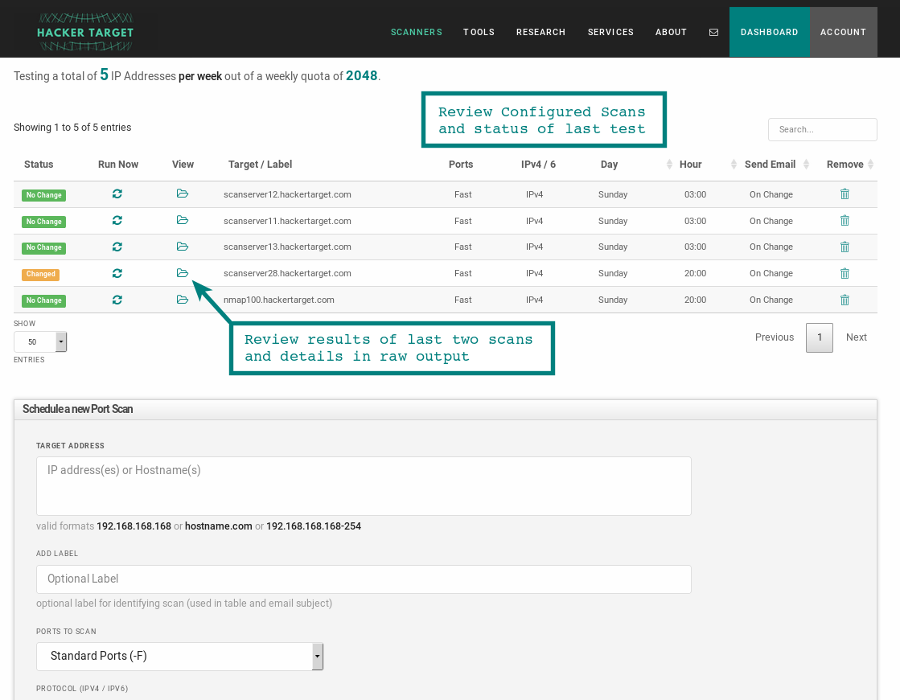Click the Status column header

coord(38,165)
